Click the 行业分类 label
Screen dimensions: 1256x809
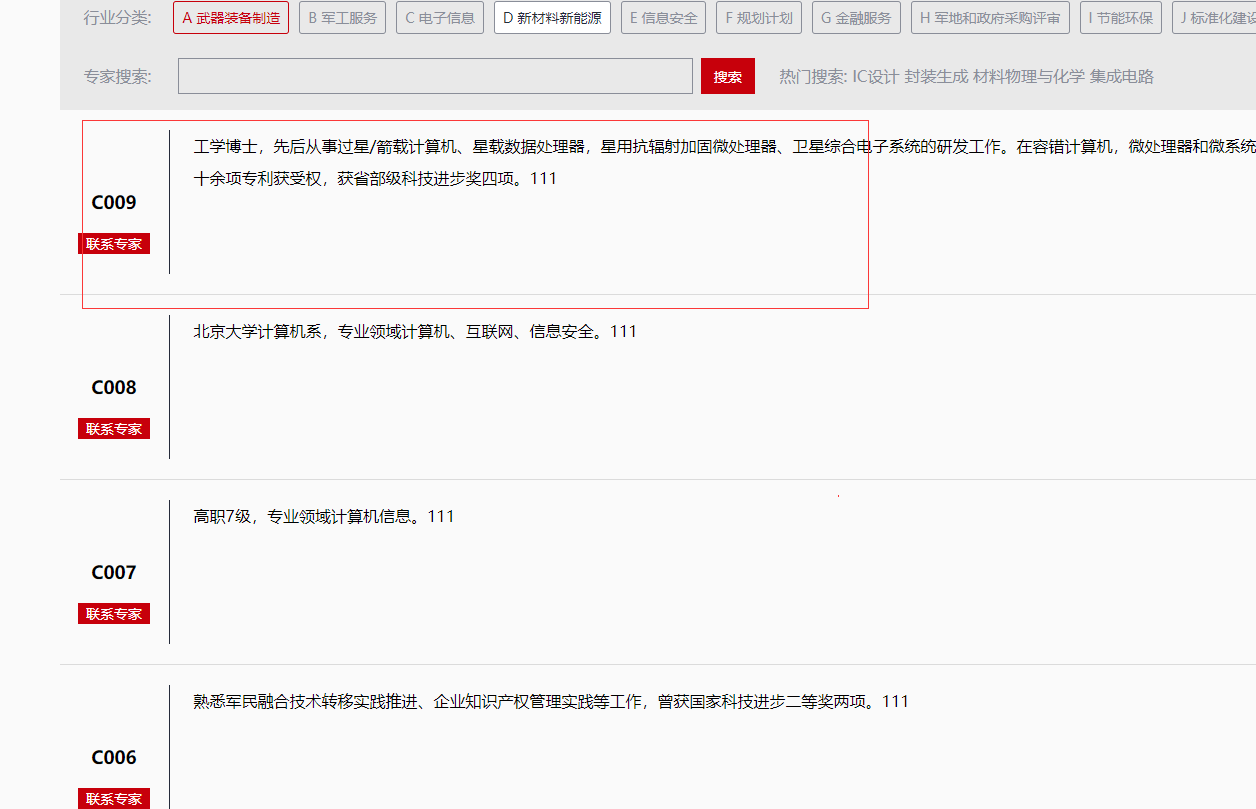point(118,18)
